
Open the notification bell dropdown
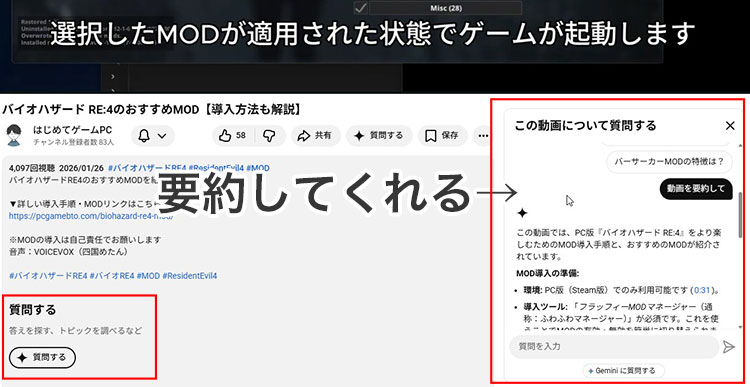click(x=152, y=136)
